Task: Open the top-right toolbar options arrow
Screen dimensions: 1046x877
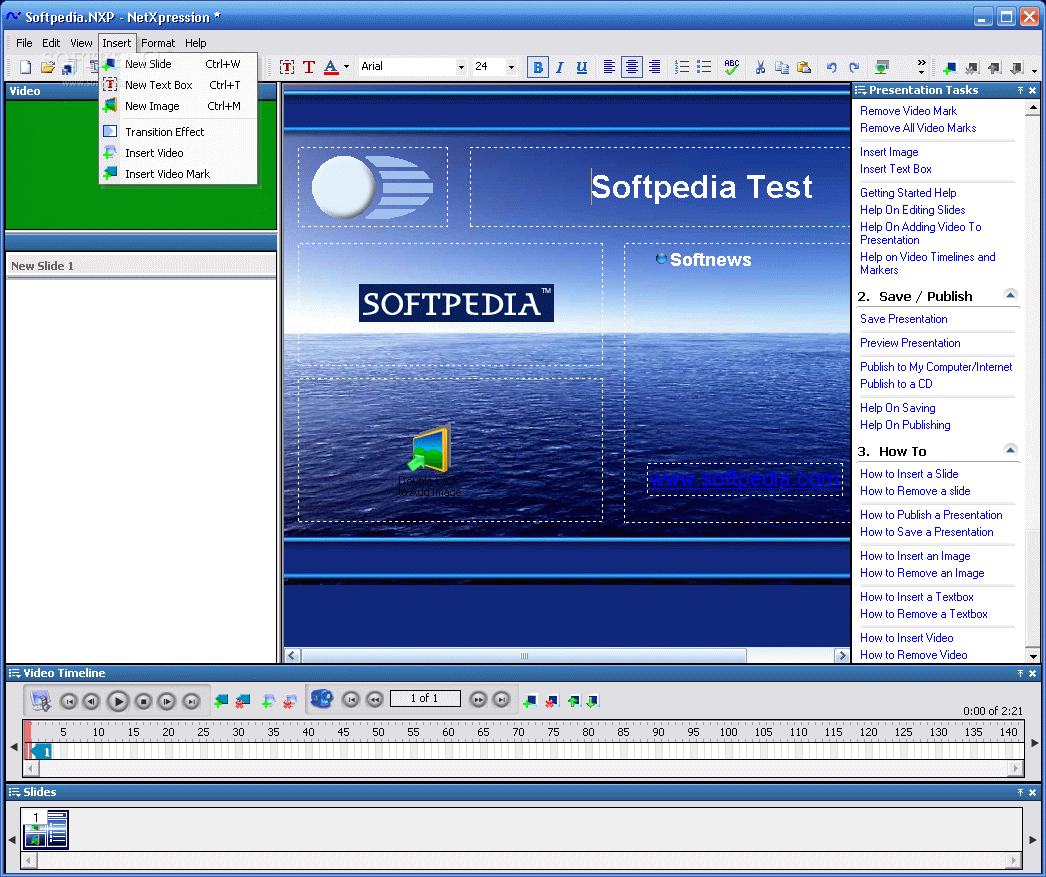Action: click(x=1034, y=70)
